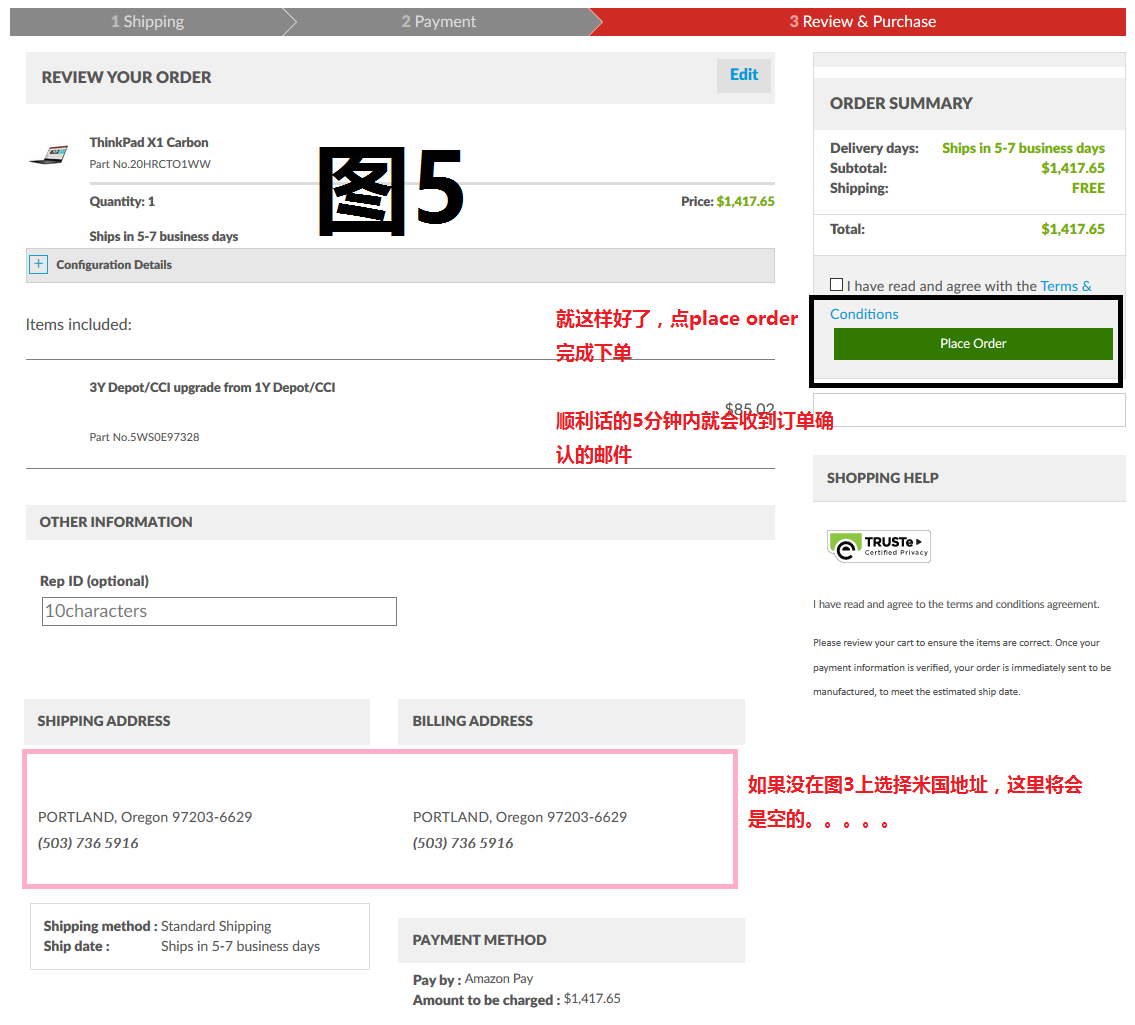Expand Configuration Details with the plus icon
The height and width of the screenshot is (1025, 1135).
coord(39,264)
